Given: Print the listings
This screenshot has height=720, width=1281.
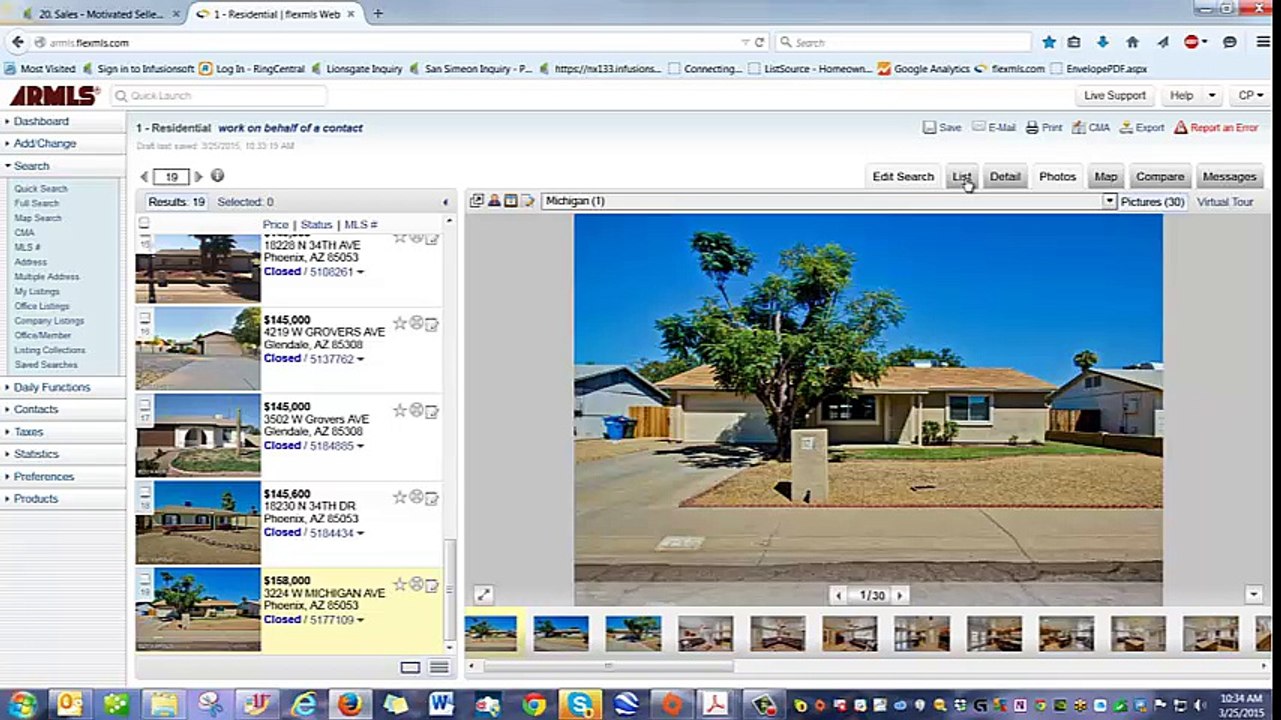Looking at the screenshot, I should pos(1044,128).
